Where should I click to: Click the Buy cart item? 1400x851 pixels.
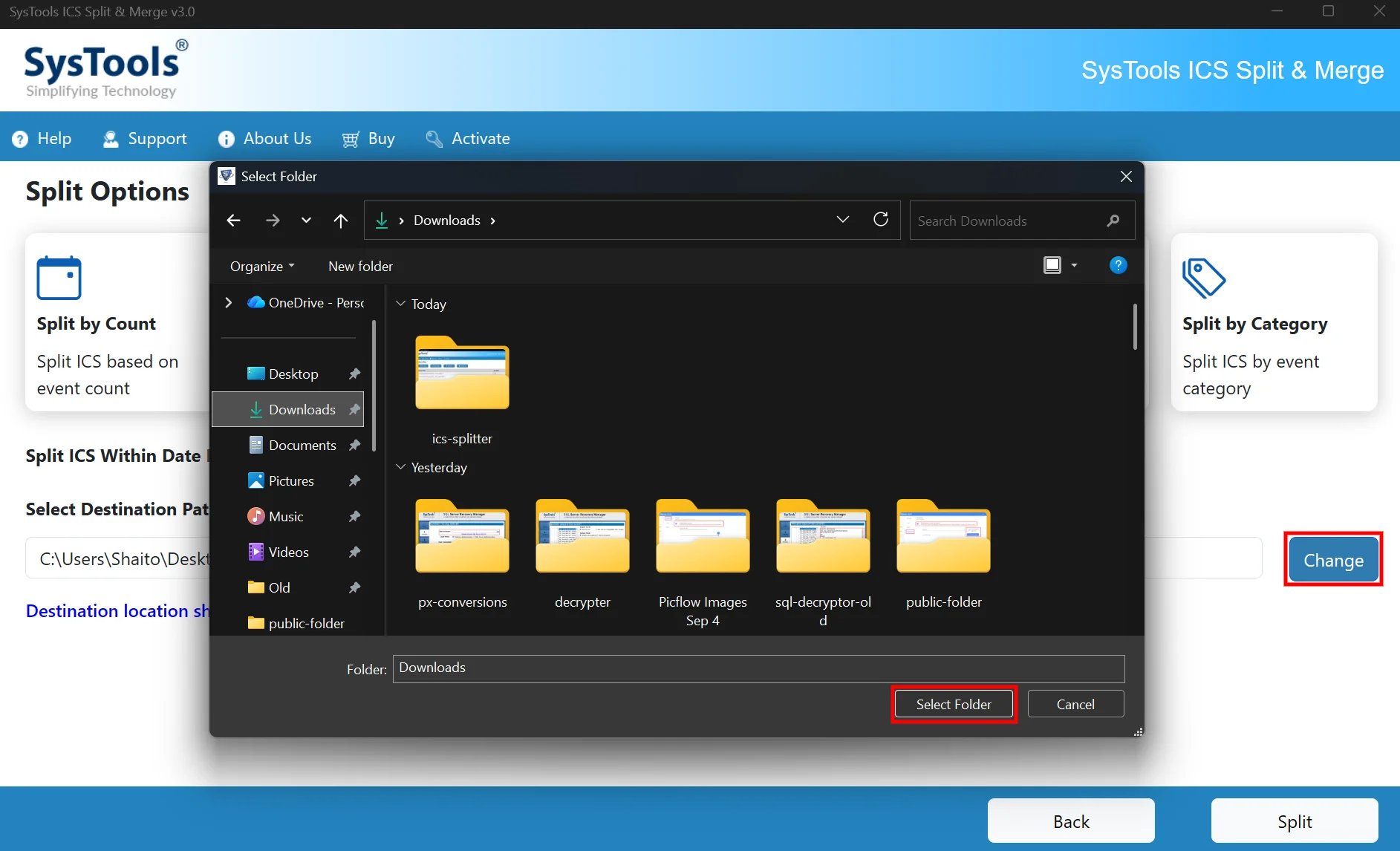click(x=368, y=139)
